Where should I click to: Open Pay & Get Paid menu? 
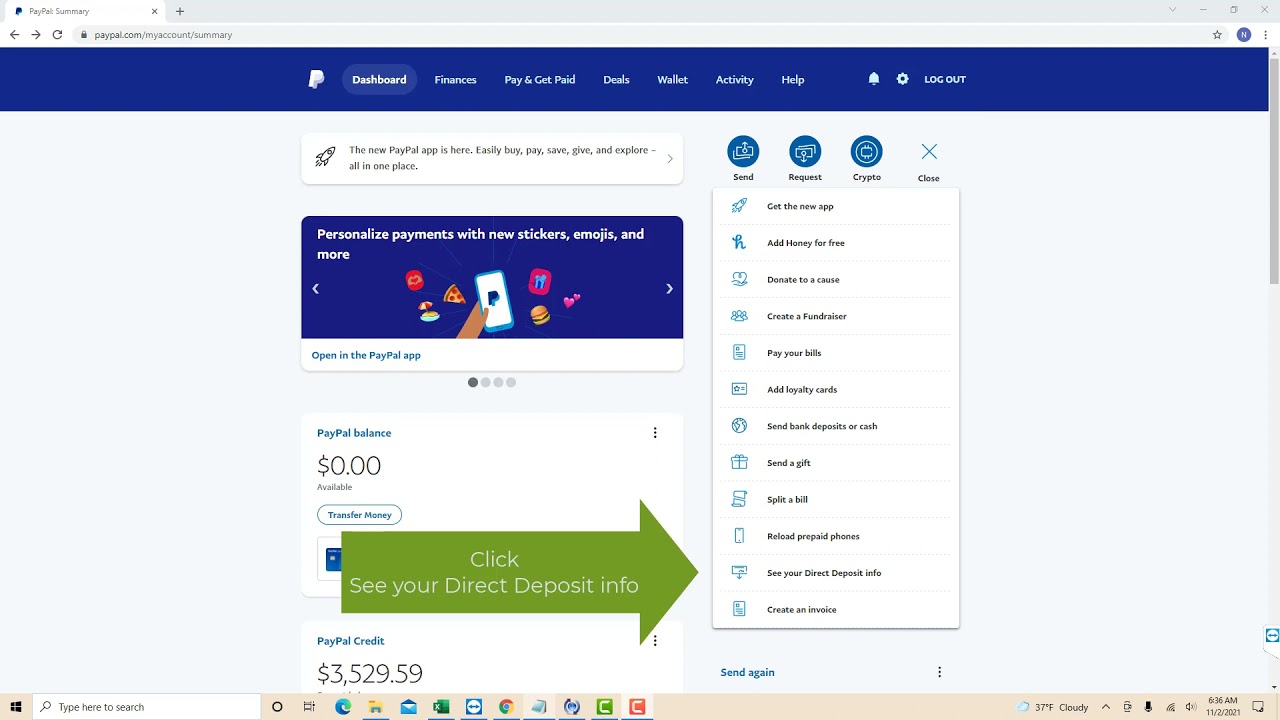click(x=540, y=79)
